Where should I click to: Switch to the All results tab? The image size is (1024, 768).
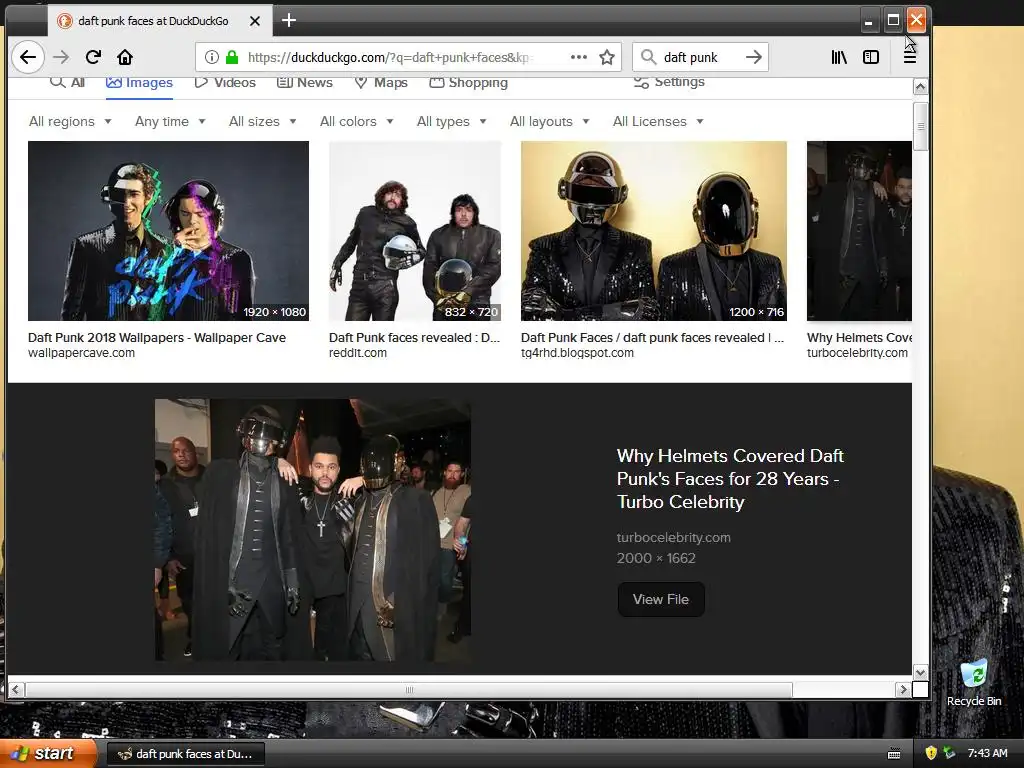pyautogui.click(x=68, y=82)
